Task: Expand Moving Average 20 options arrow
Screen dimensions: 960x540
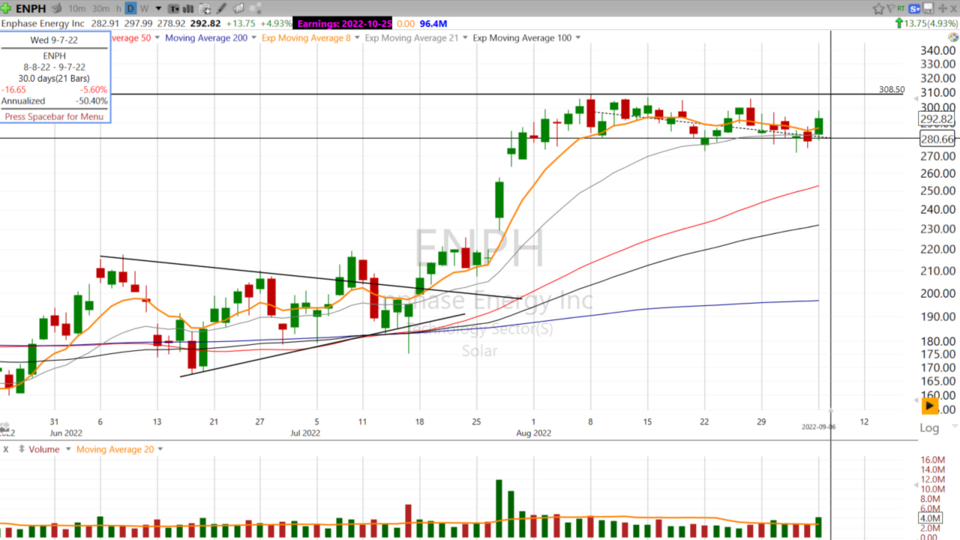Action: 160,449
